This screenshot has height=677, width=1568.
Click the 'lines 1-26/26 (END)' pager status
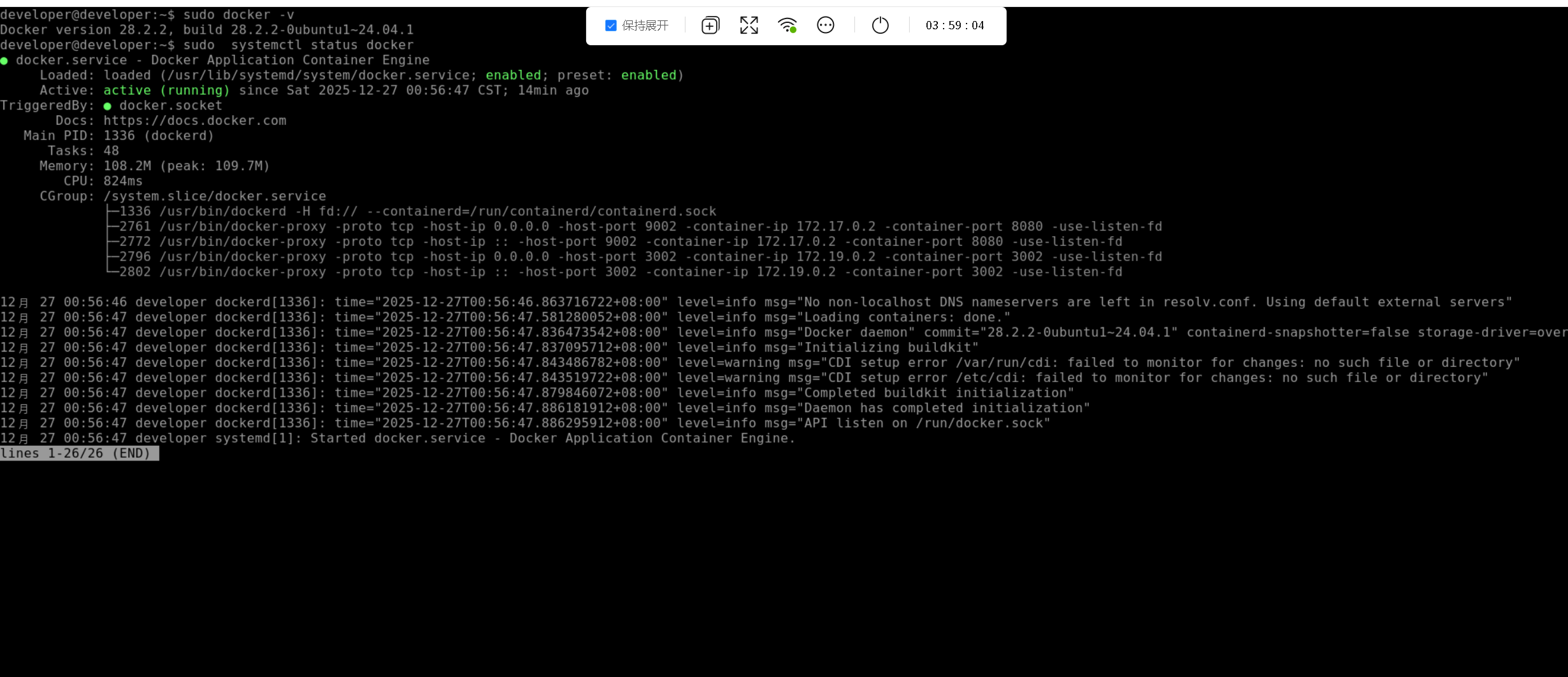[x=79, y=453]
